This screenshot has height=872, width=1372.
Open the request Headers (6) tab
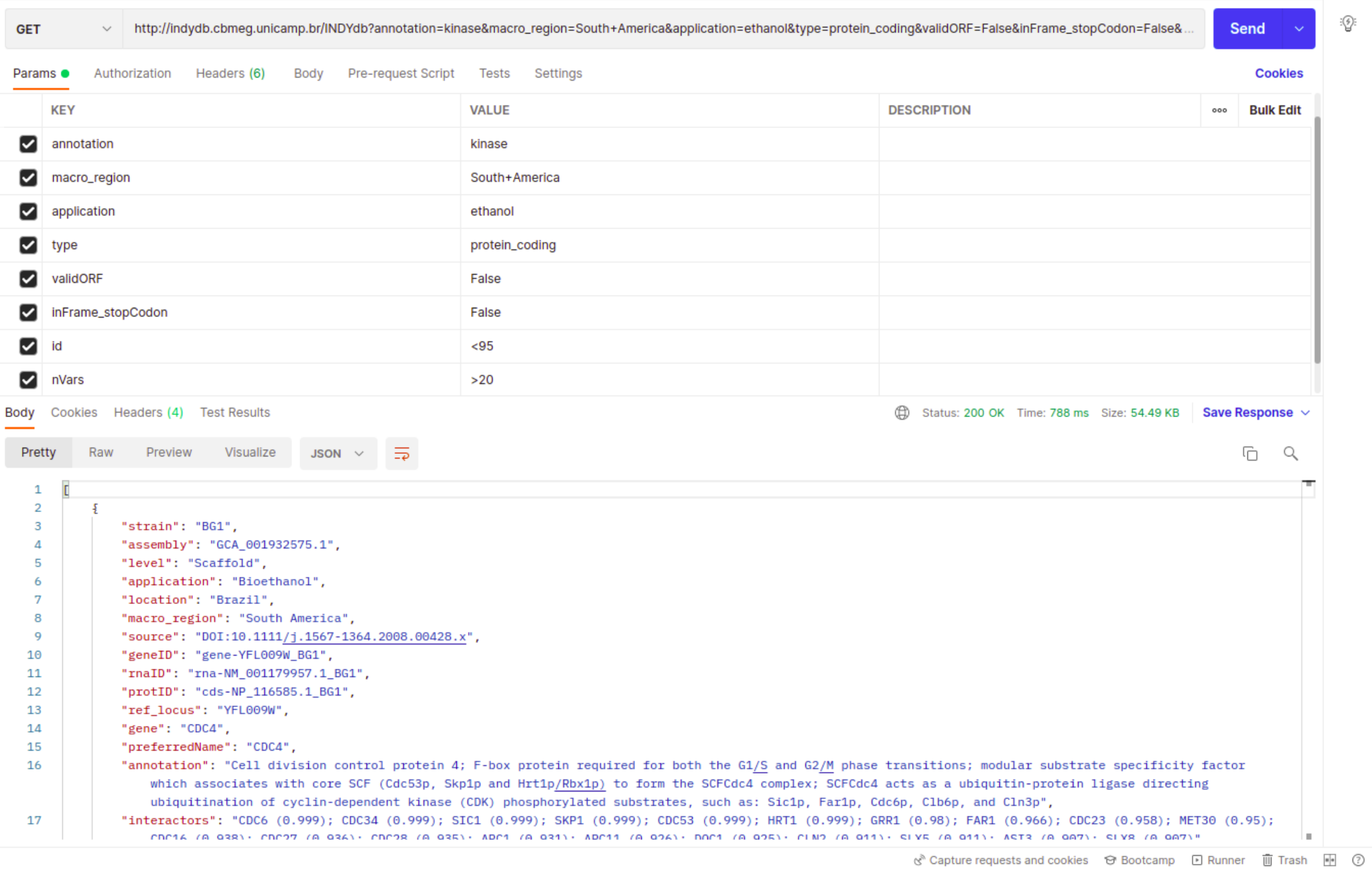(x=230, y=74)
